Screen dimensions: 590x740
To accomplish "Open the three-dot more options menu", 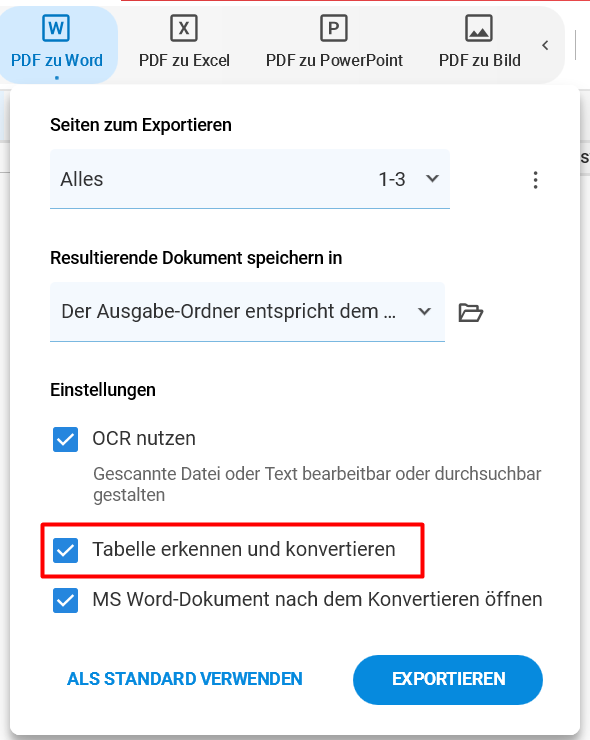I will (x=535, y=180).
